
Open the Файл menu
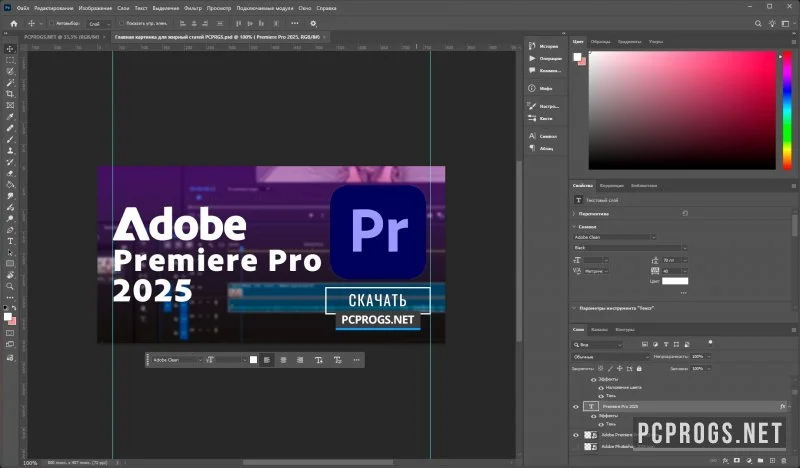coord(23,8)
